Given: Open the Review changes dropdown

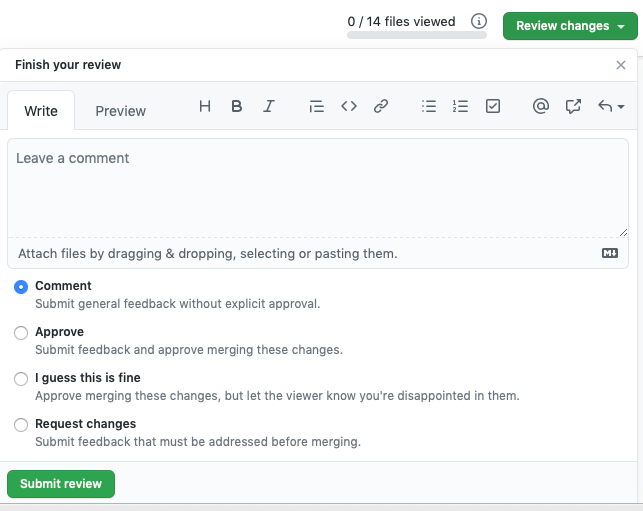Looking at the screenshot, I should (570, 26).
